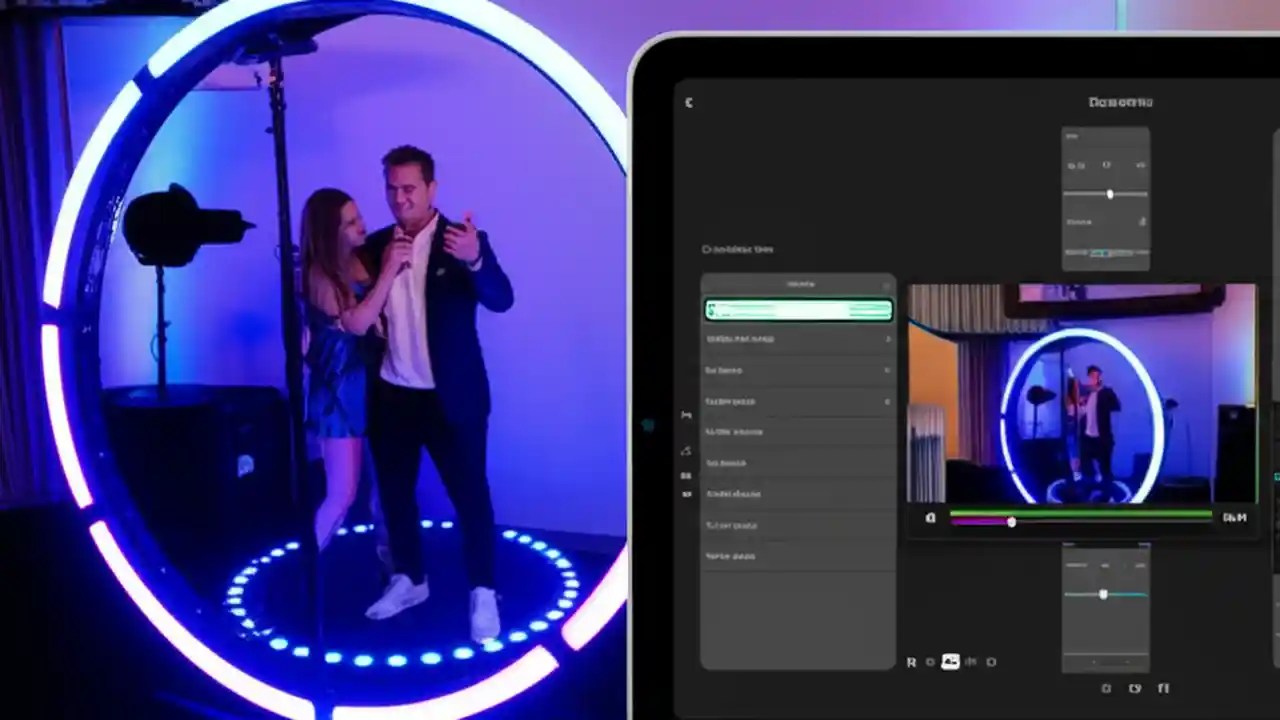Open the filter icon at bottom right corner
1280x720 pixels.
click(x=1163, y=688)
